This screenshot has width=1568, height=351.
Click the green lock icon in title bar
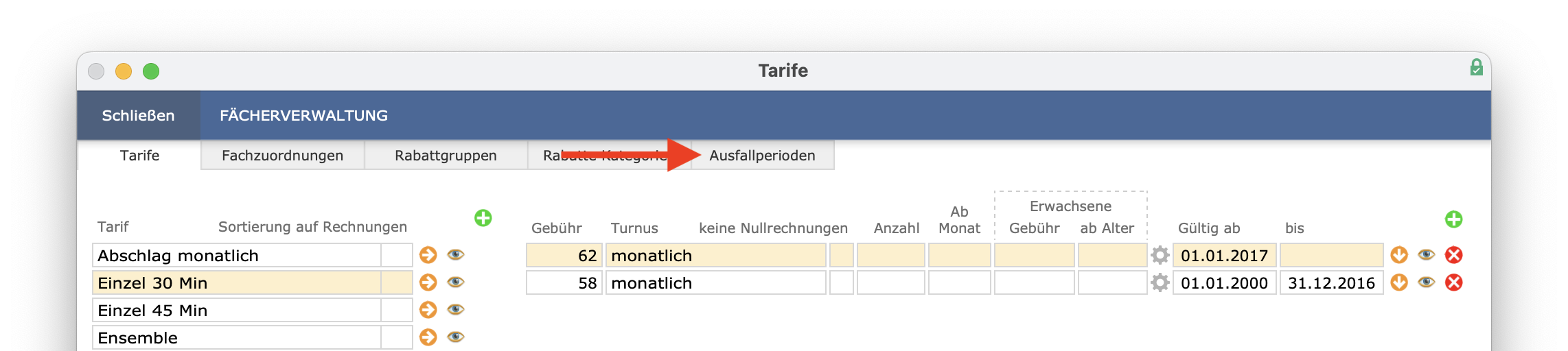point(1476,67)
